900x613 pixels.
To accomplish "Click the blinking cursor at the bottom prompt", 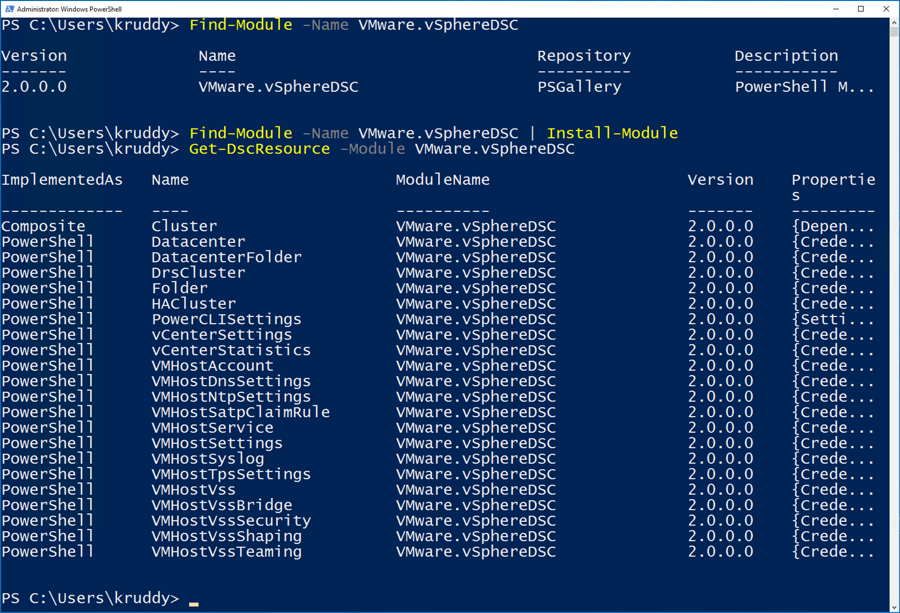I will 194,603.
